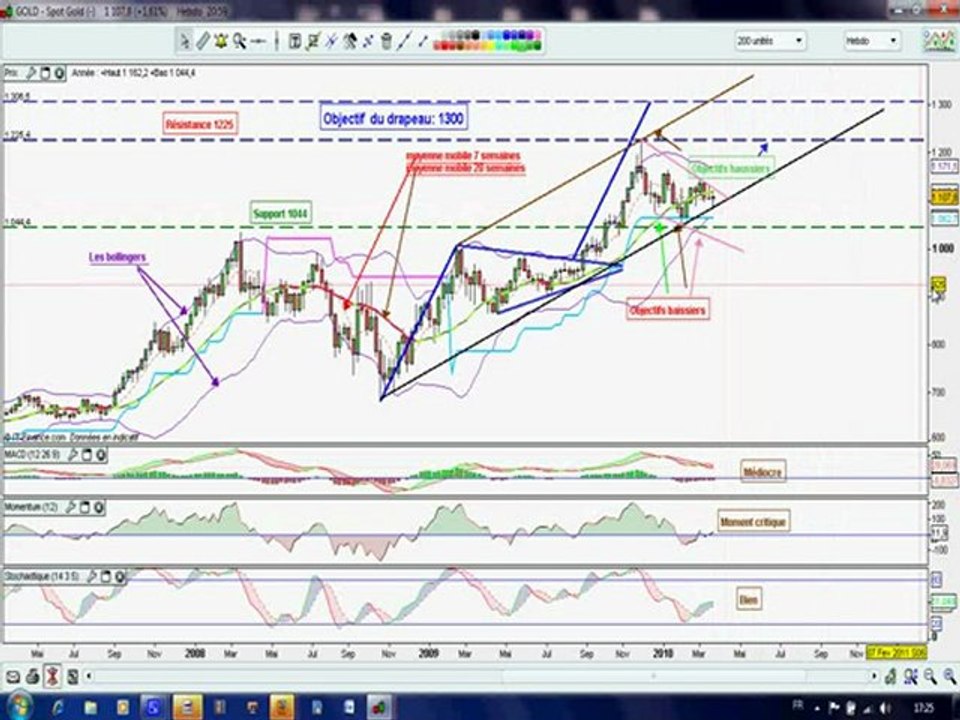Select the blue dotted segment tool
This screenshot has height=720, width=960.
[368, 41]
